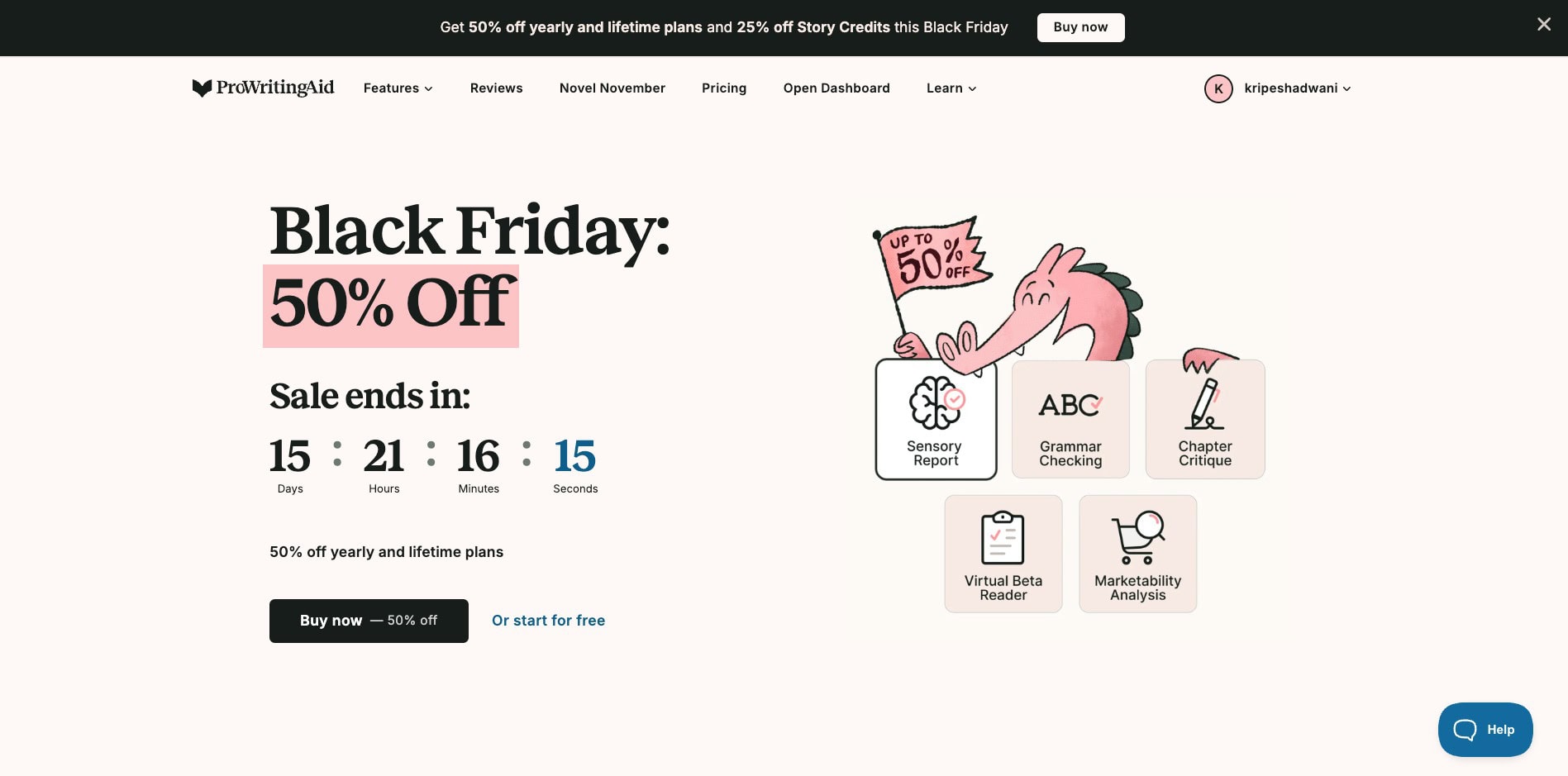Select the Marketability Analysis cart icon
1568x776 pixels.
1137,538
